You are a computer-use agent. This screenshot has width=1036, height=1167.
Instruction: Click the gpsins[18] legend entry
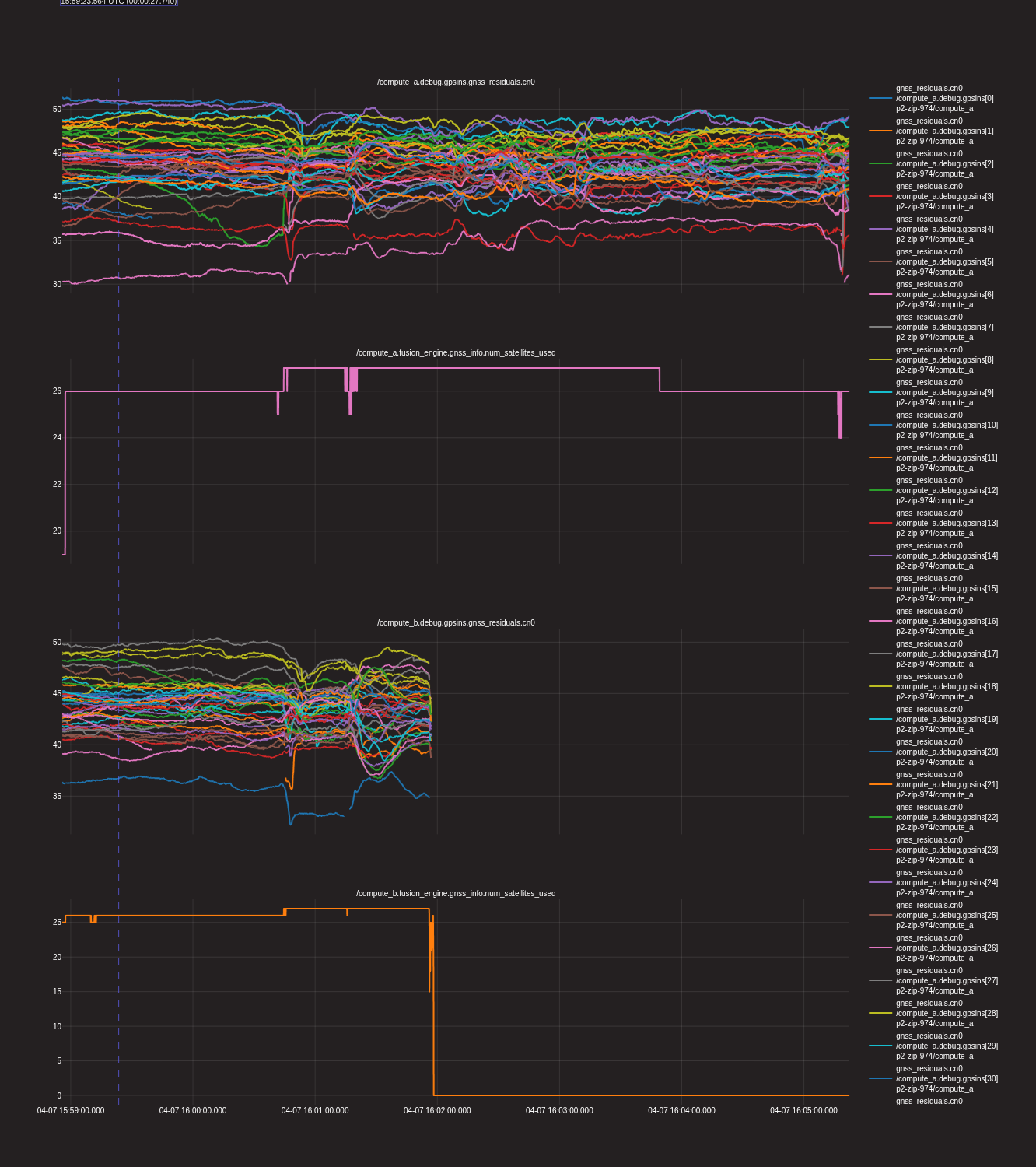(x=933, y=687)
